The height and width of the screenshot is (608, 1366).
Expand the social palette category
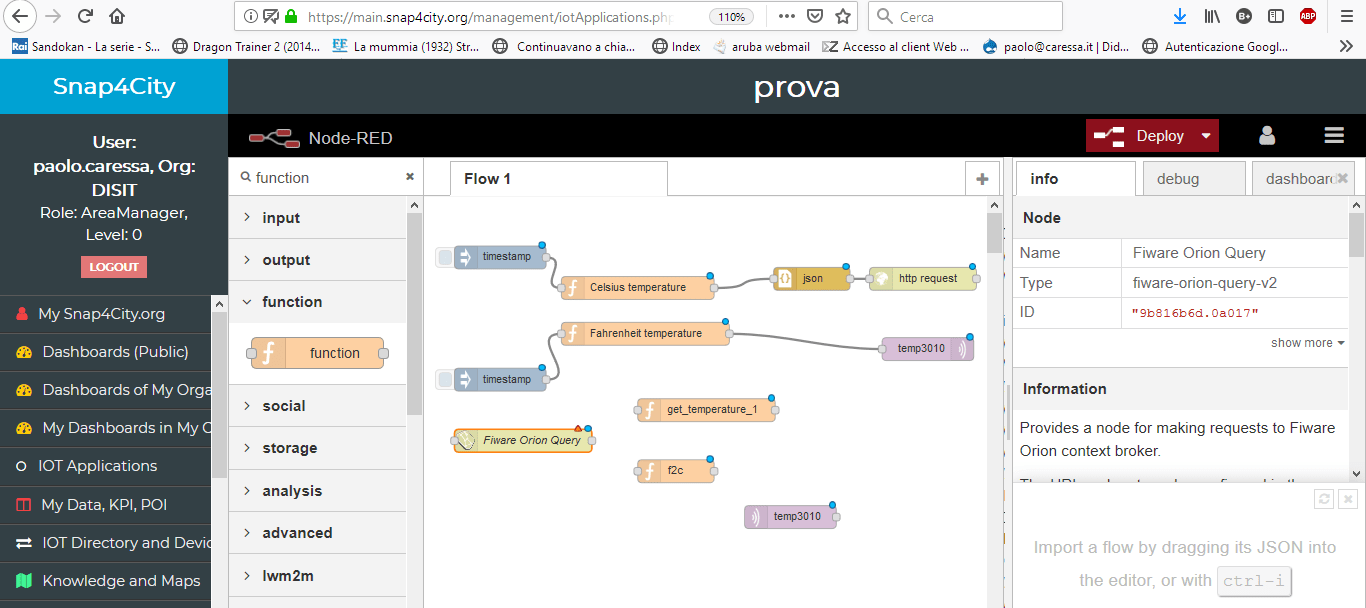(x=318, y=406)
